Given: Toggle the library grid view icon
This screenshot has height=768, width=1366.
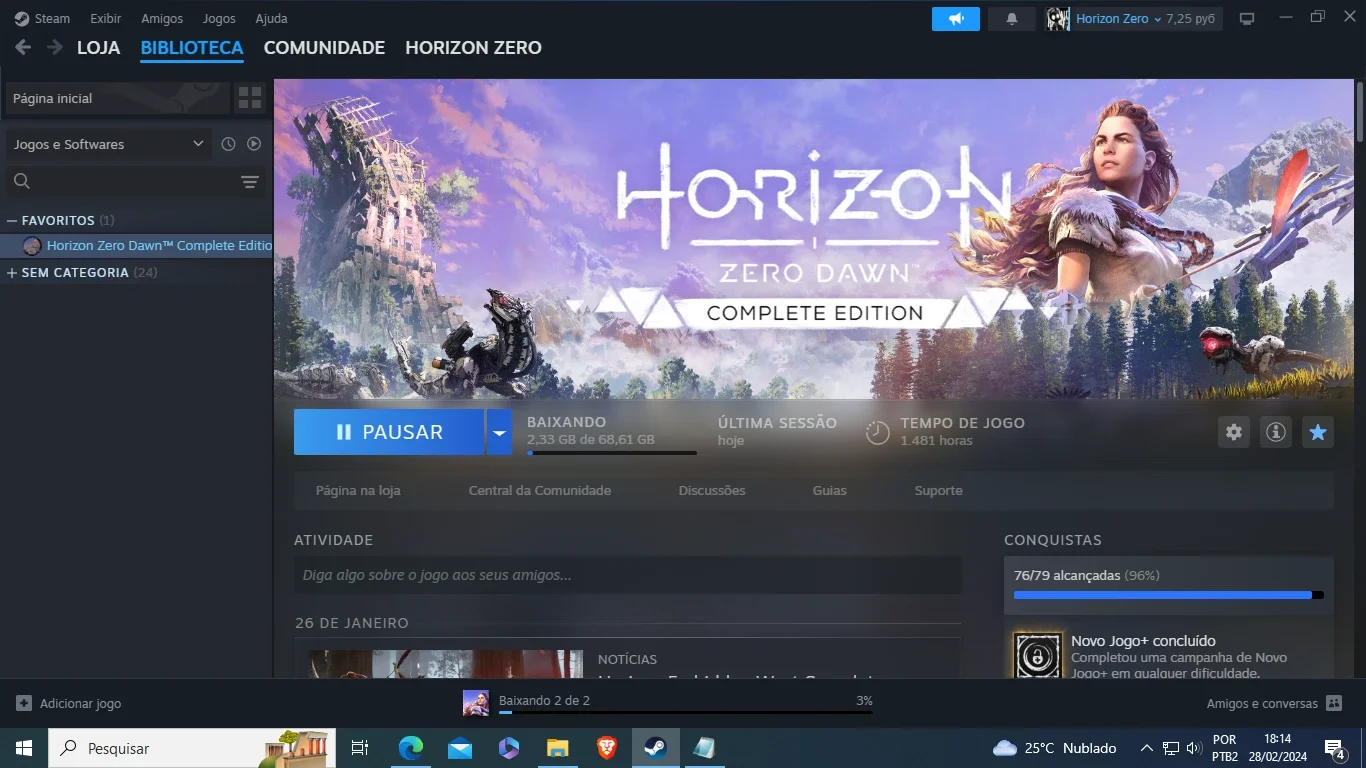Looking at the screenshot, I should 250,98.
